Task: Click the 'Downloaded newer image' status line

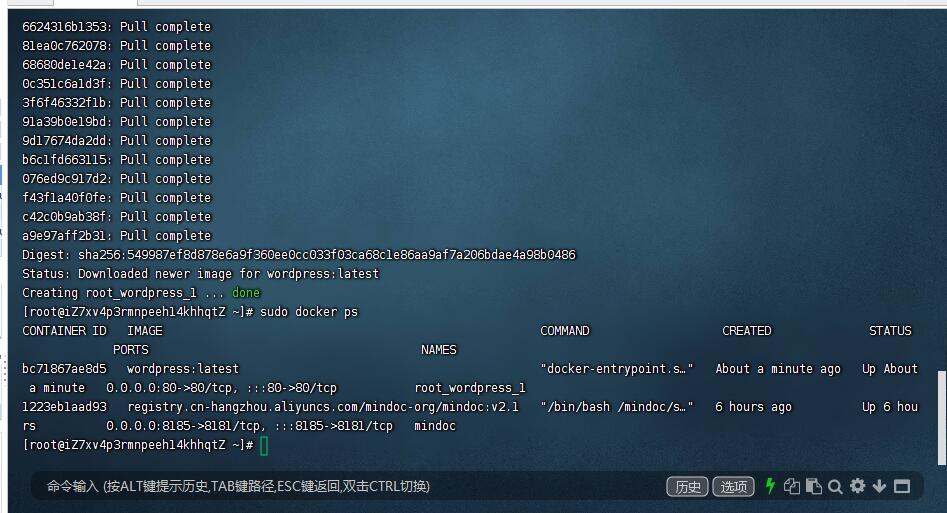Action: 201,274
